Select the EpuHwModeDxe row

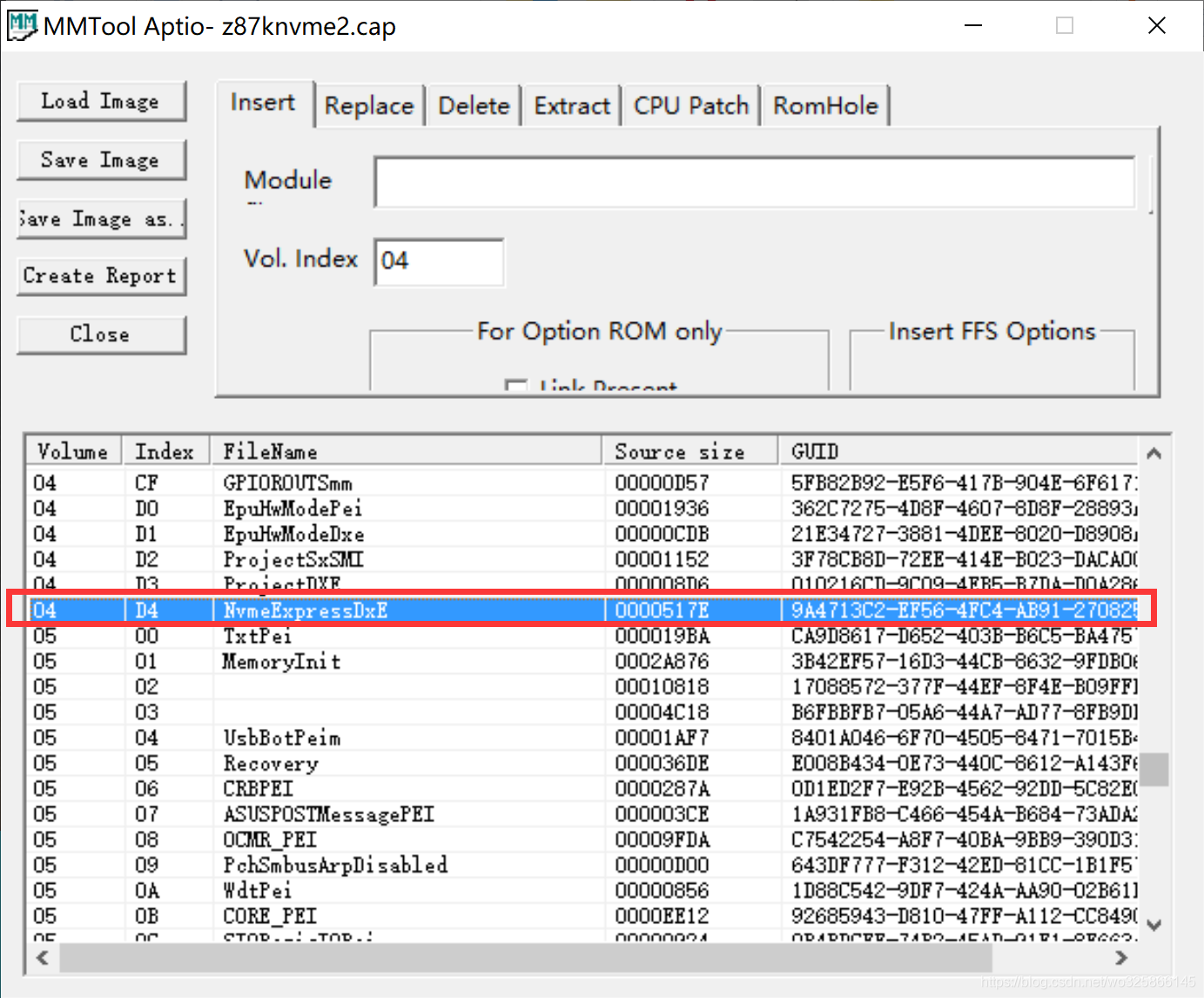coord(582,534)
